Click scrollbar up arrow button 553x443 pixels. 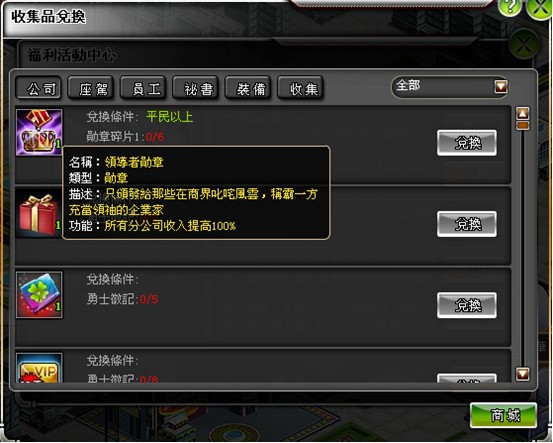522,113
